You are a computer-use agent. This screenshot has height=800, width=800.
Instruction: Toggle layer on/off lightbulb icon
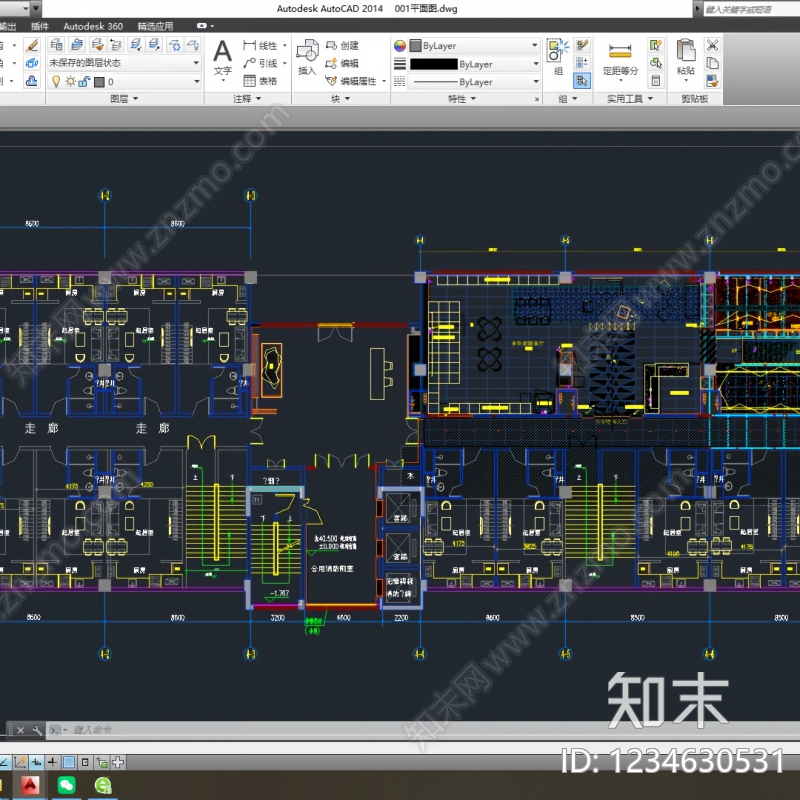(56, 81)
